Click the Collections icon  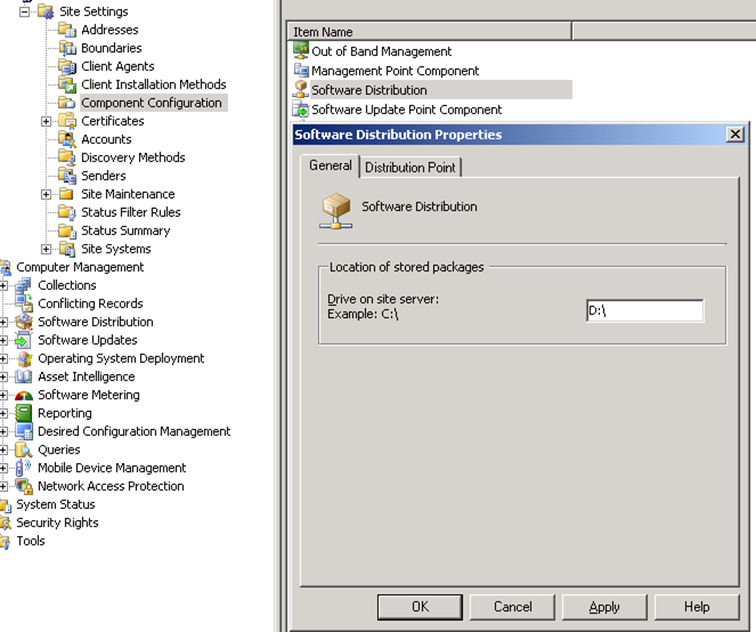pos(24,285)
